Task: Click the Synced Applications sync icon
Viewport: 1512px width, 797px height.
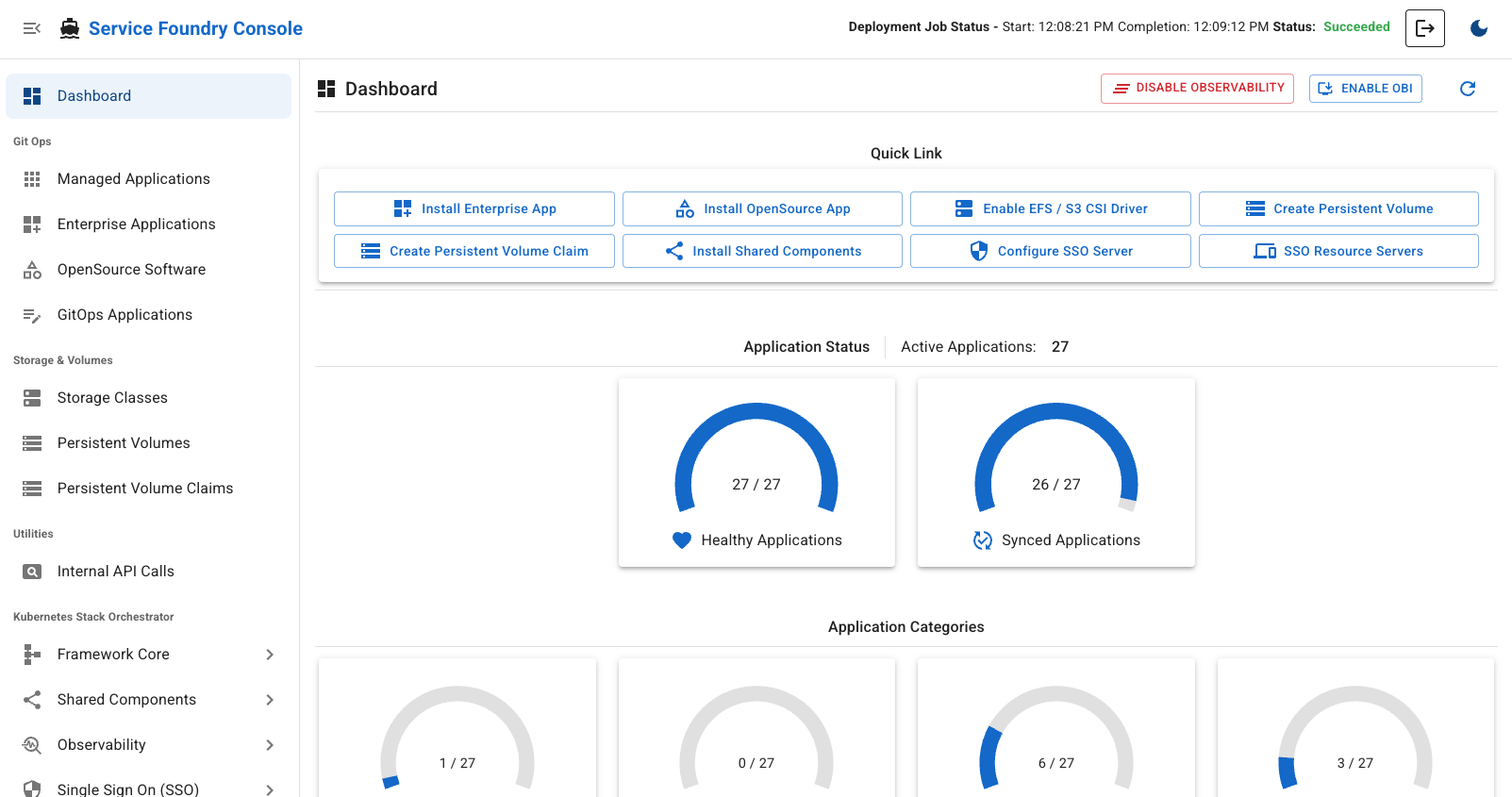Action: pos(982,540)
